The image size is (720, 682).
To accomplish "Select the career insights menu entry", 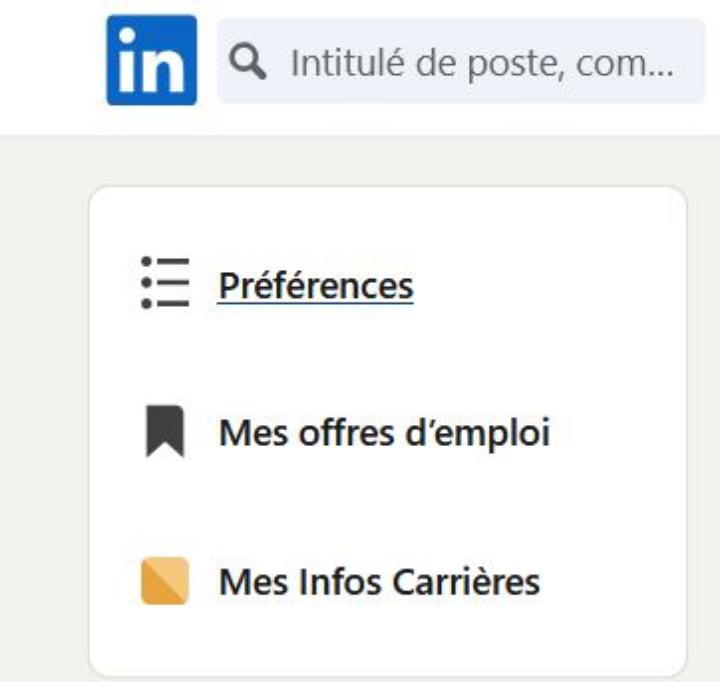I will (380, 581).
